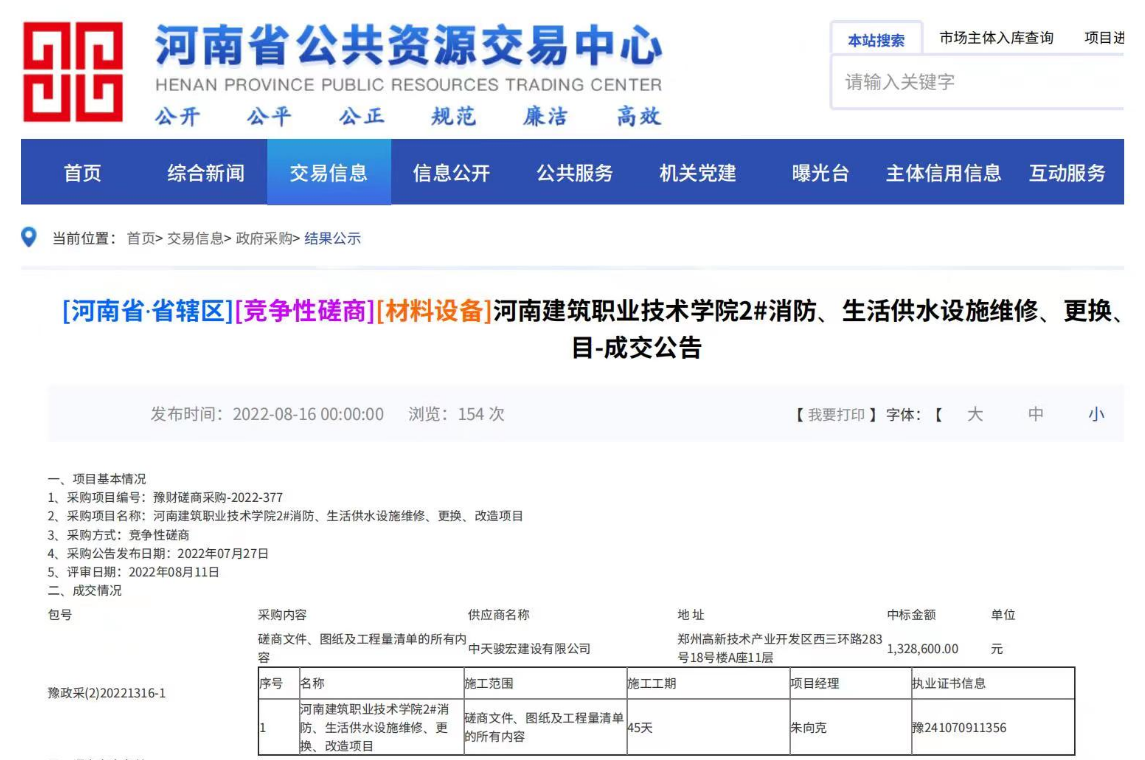Click the 交易信息 breadcrumb link

(x=195, y=238)
